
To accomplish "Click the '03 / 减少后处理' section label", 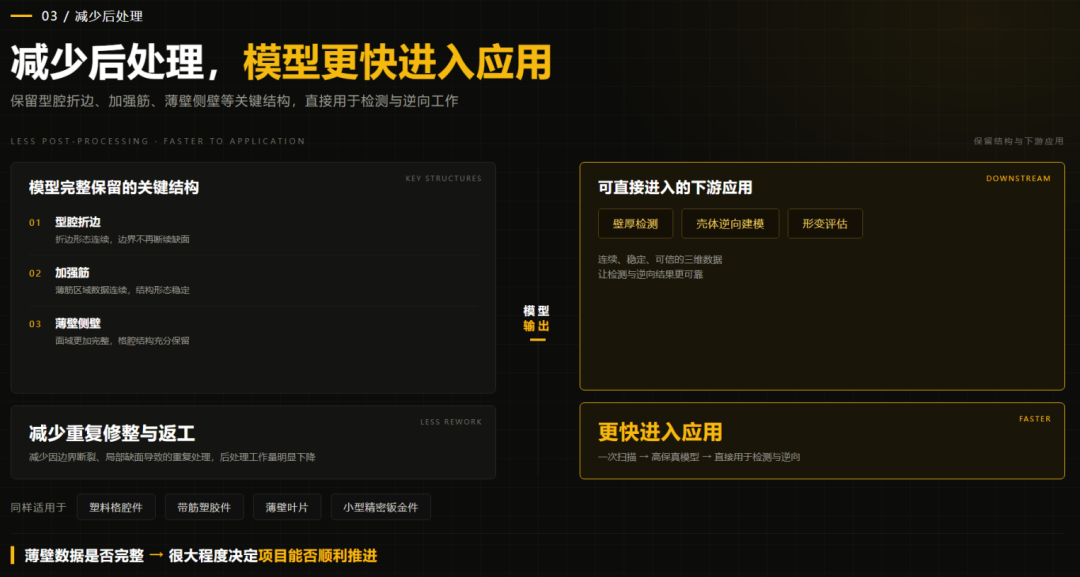I will coord(92,16).
